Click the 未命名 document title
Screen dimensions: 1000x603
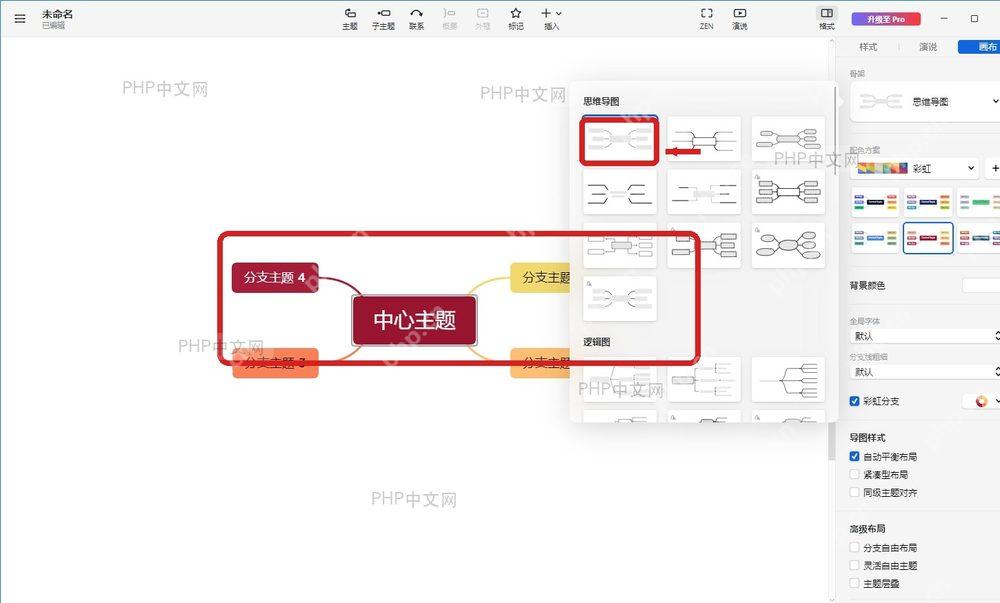tap(57, 13)
